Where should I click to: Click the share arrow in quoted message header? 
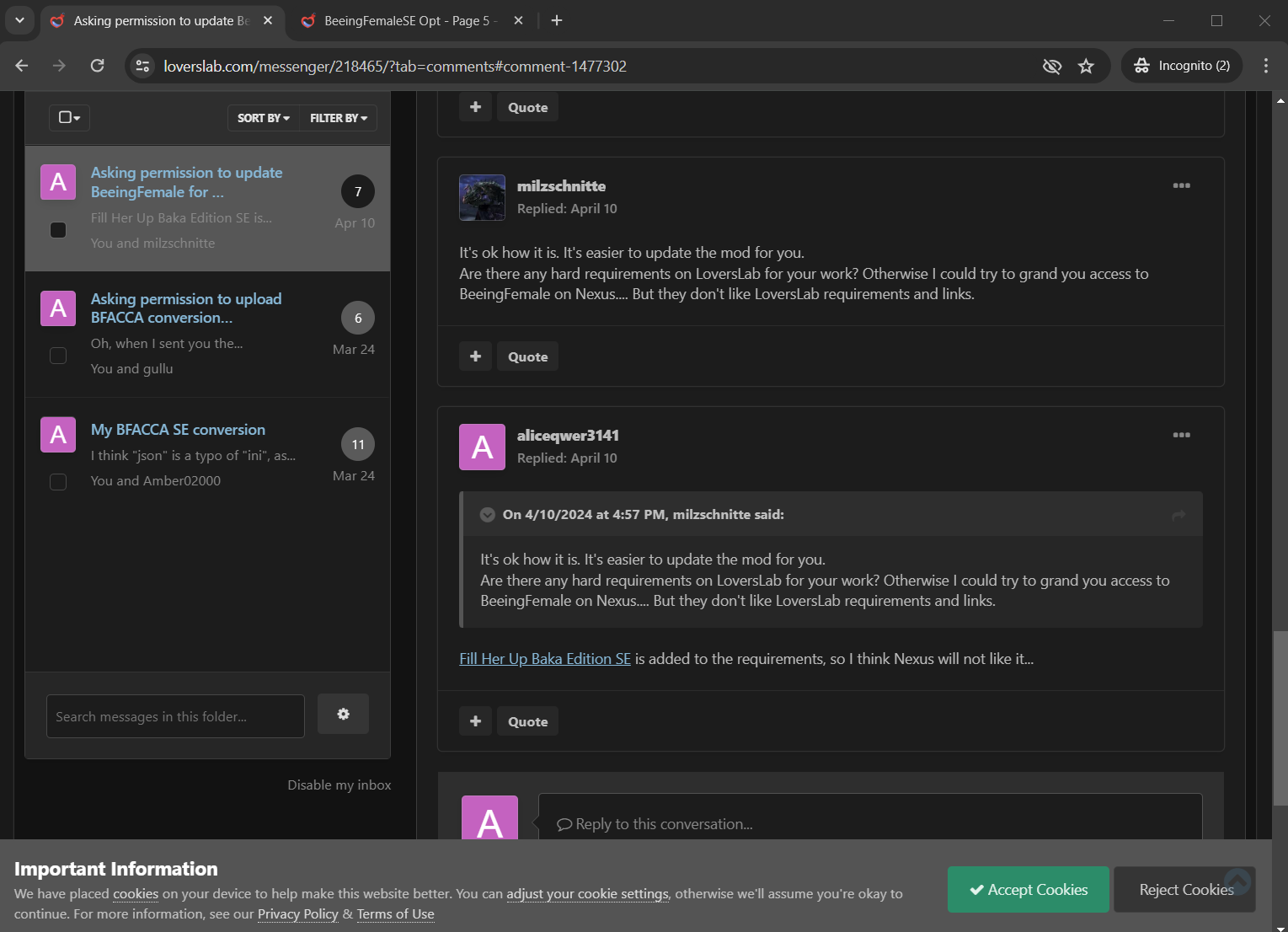[1178, 515]
